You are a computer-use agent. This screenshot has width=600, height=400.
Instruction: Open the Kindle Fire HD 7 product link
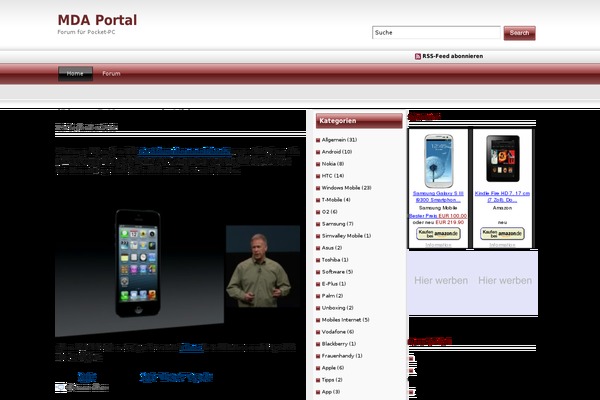pyautogui.click(x=502, y=196)
